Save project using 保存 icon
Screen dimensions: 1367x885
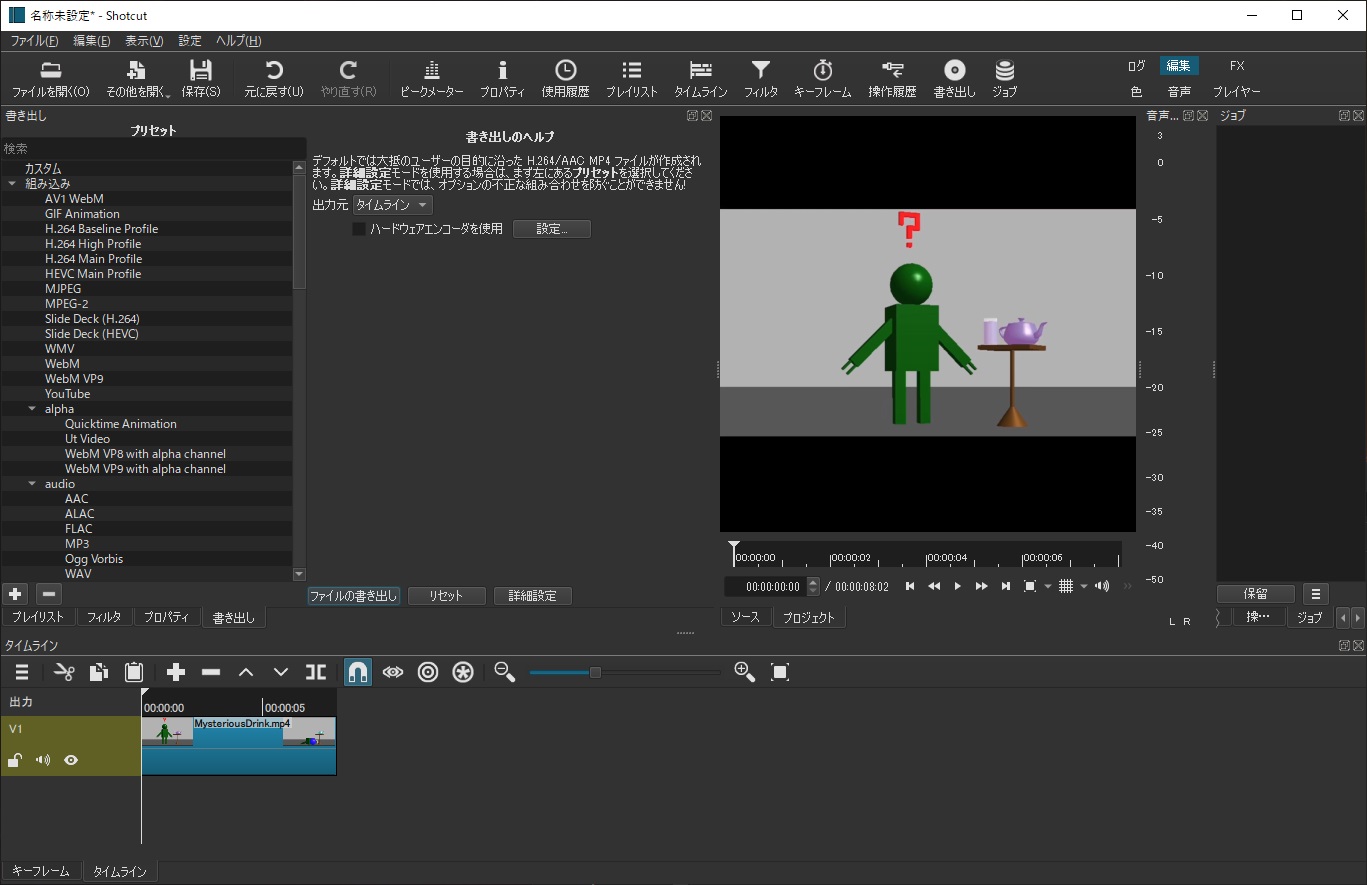(x=201, y=79)
